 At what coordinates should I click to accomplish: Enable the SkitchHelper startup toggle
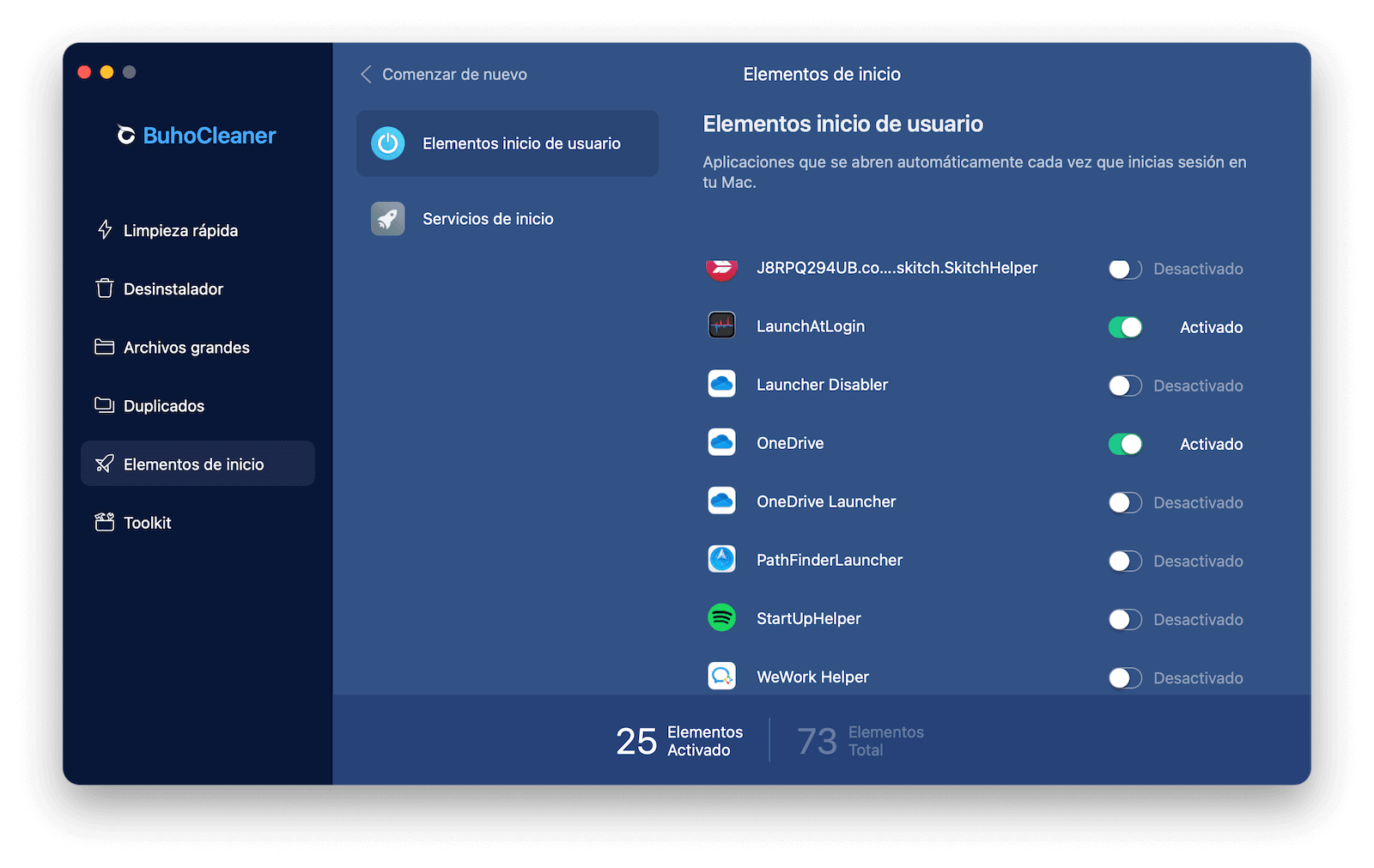[x=1125, y=269]
